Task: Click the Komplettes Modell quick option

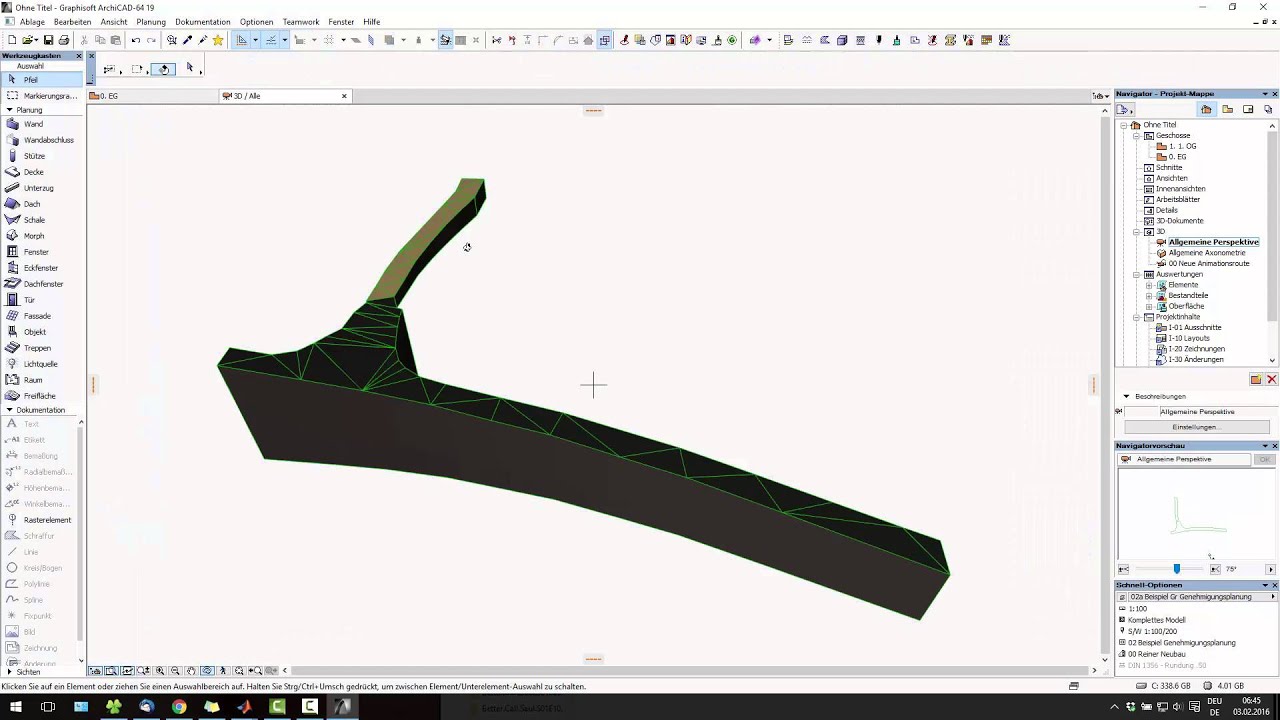Action: pyautogui.click(x=1156, y=620)
